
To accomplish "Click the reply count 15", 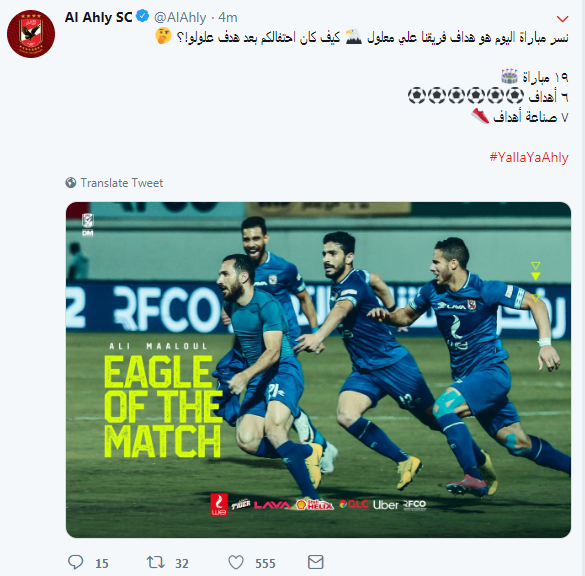I will (x=101, y=563).
